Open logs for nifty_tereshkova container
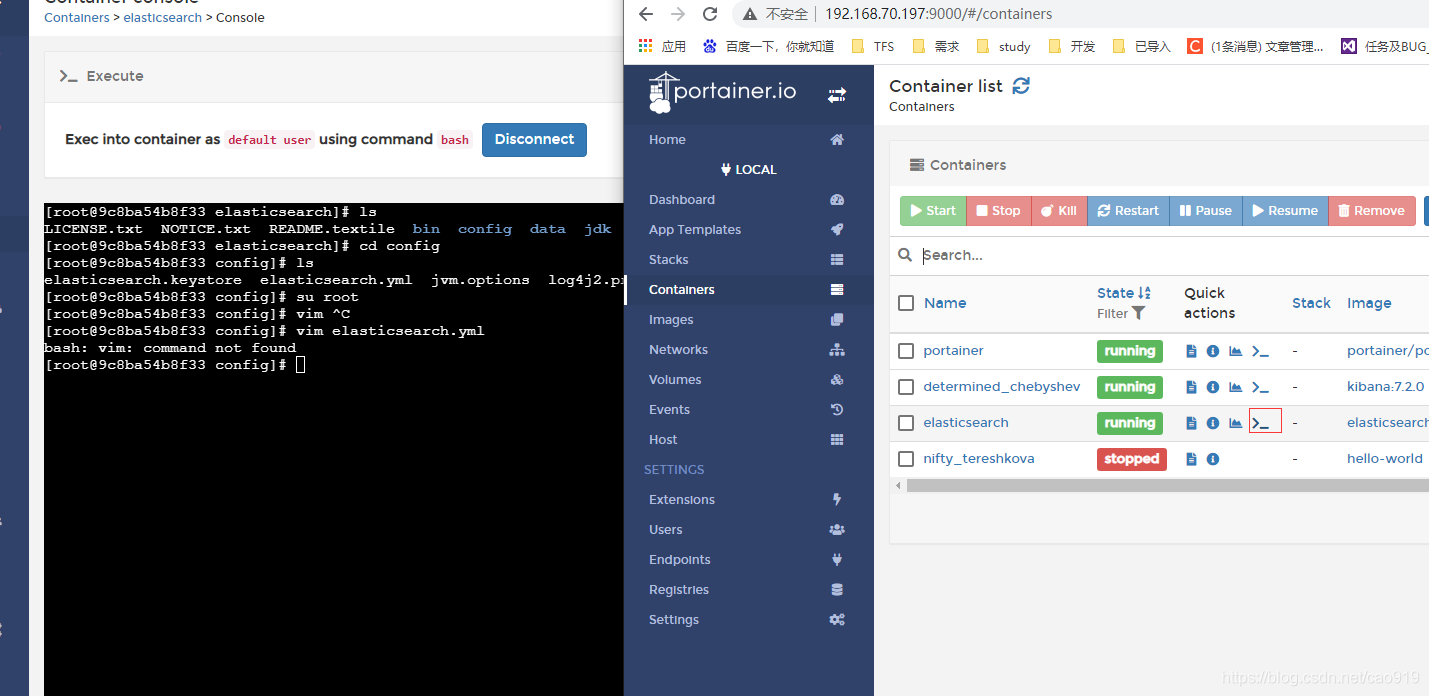Viewport: 1429px width, 696px height. pyautogui.click(x=1191, y=459)
